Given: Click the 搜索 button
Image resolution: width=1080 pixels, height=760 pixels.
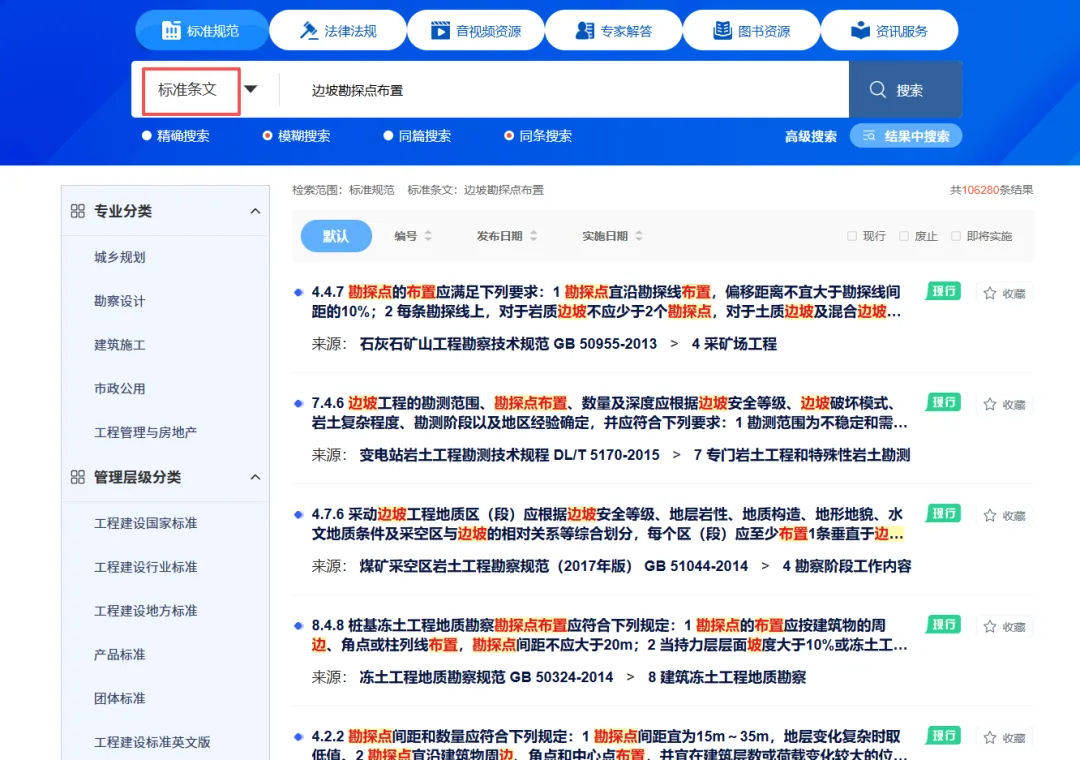Looking at the screenshot, I should tap(905, 90).
